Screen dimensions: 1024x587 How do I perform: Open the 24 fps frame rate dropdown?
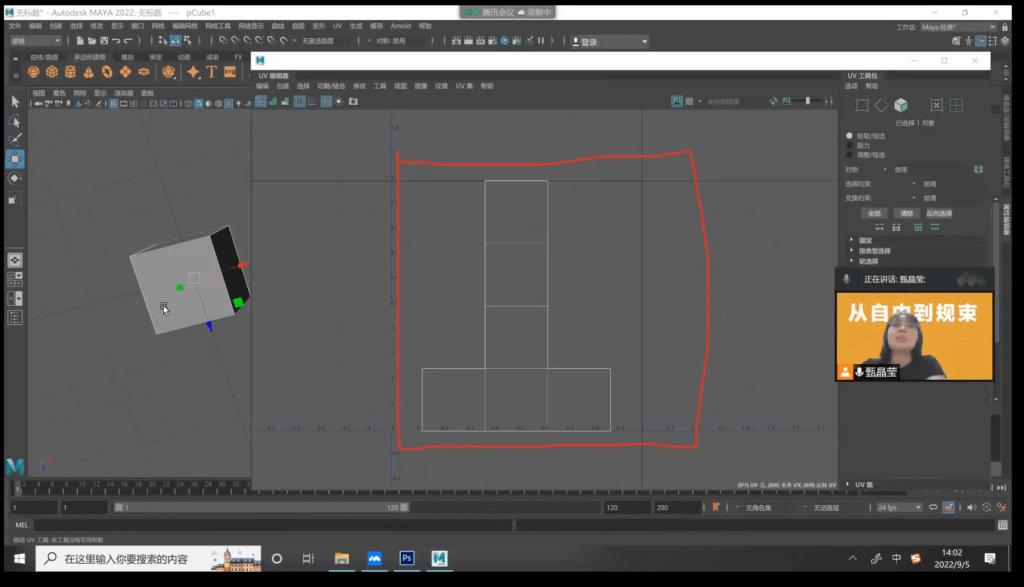pyautogui.click(x=899, y=507)
